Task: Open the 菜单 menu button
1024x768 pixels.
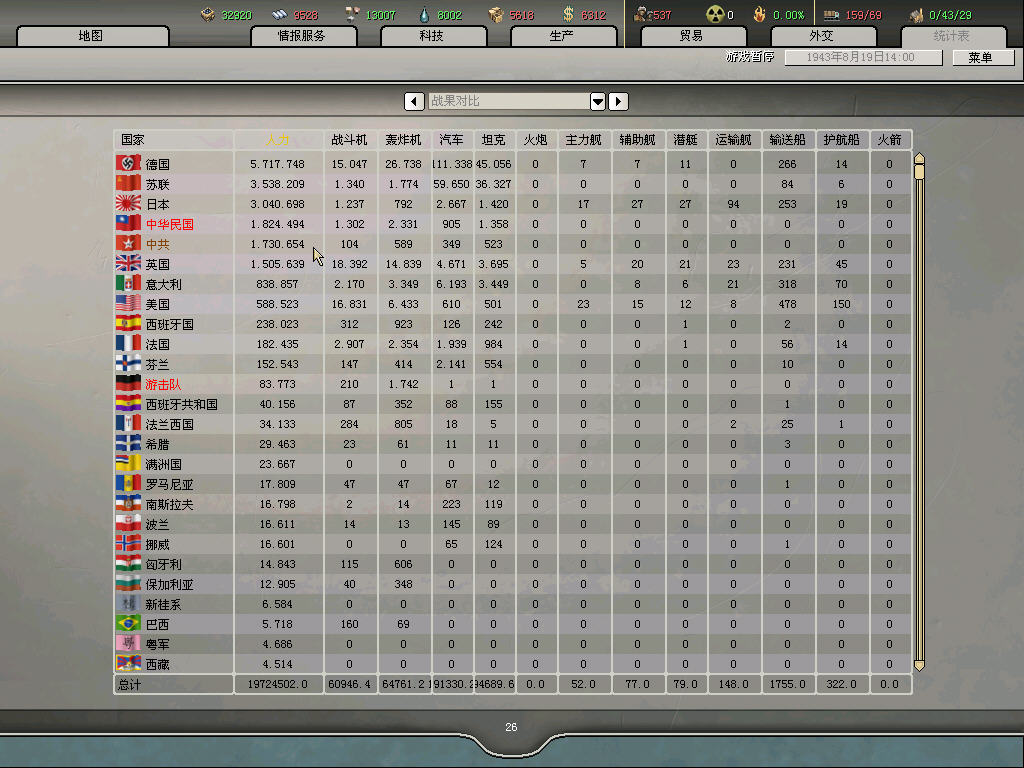Action: click(x=983, y=57)
